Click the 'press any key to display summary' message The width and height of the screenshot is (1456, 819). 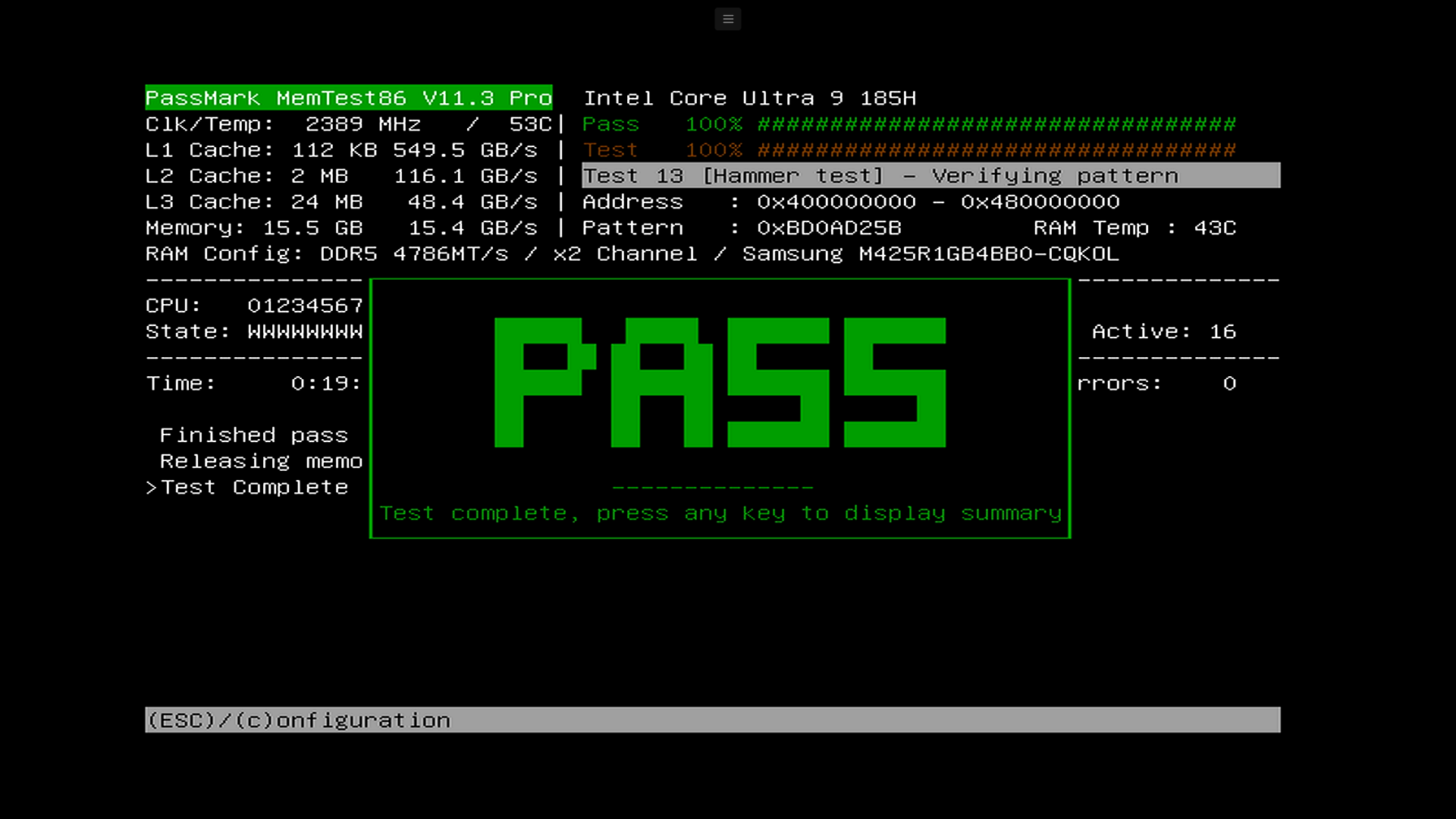click(720, 513)
